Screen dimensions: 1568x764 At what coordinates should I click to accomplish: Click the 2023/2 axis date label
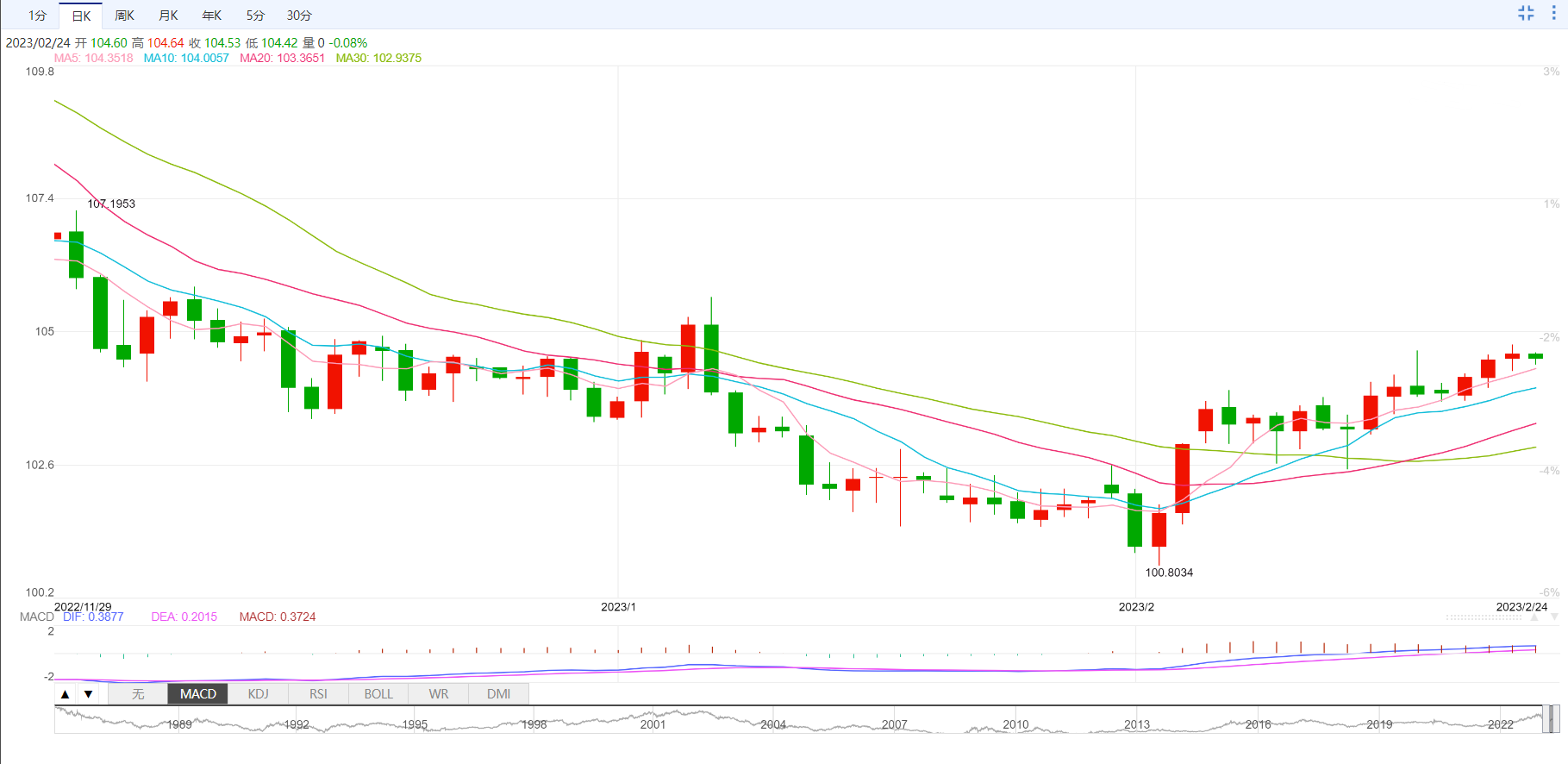coord(1136,607)
